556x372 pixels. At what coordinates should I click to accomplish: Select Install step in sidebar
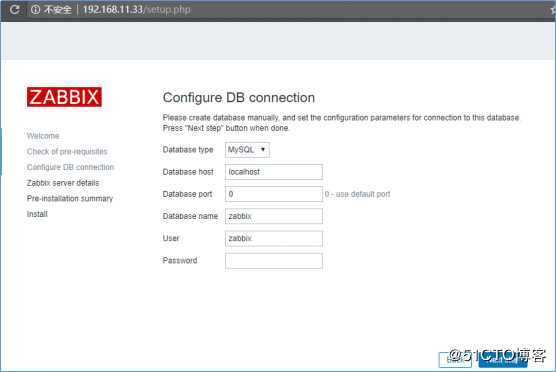tap(37, 214)
